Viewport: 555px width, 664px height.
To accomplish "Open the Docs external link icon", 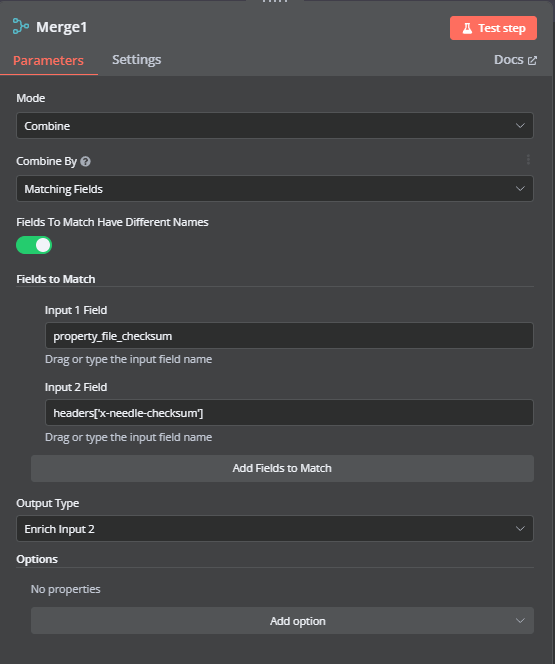I will [x=532, y=61].
